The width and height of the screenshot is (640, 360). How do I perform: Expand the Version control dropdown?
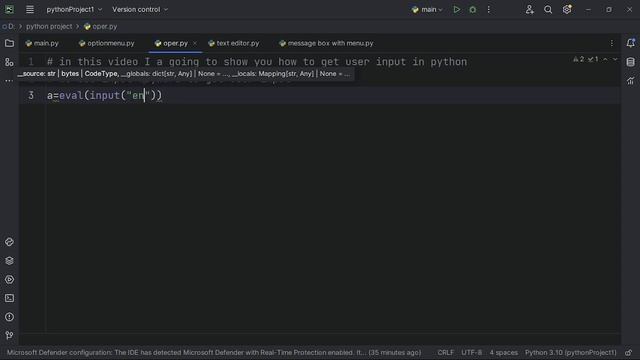pos(140,9)
